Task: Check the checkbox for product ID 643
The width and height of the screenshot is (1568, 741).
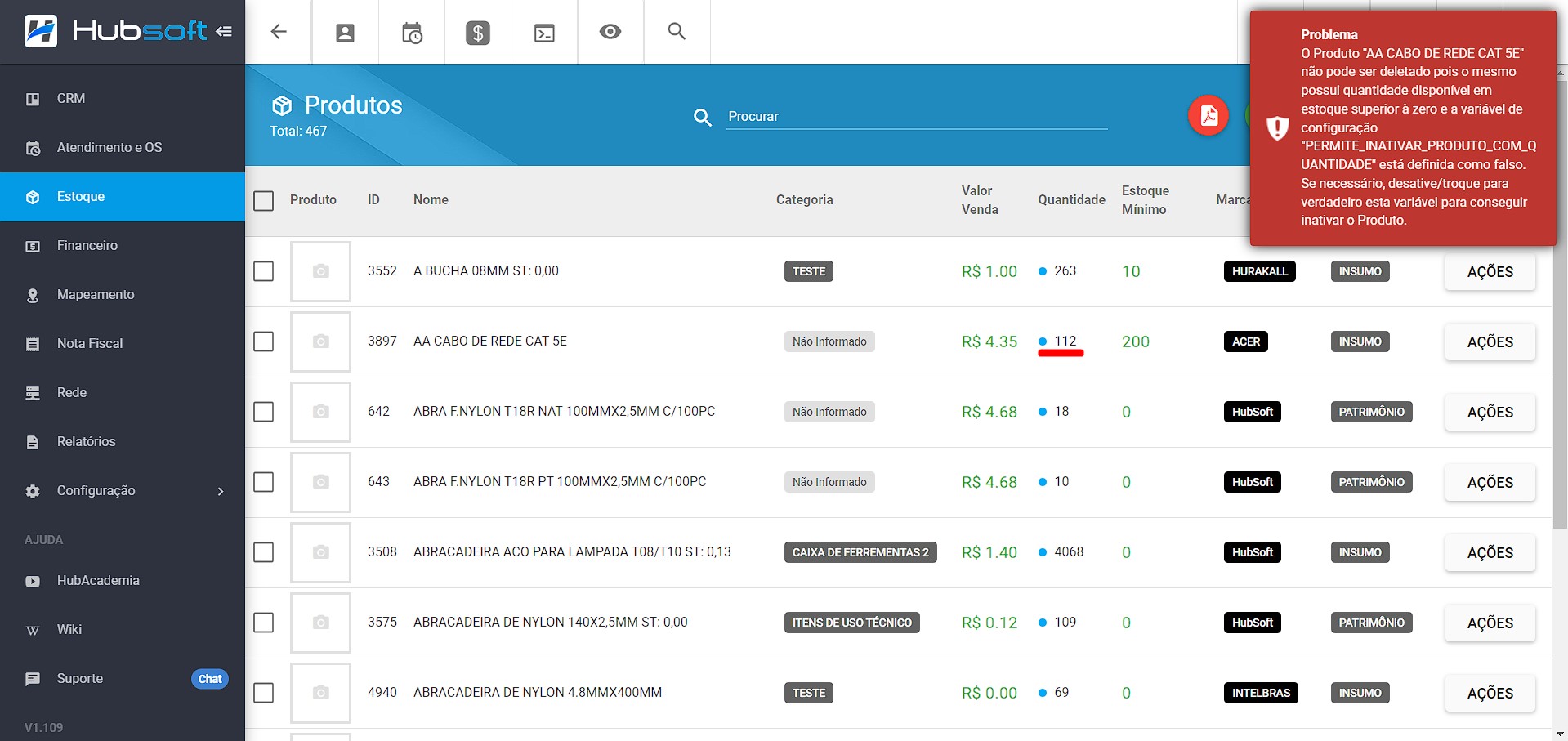Action: pos(263,482)
